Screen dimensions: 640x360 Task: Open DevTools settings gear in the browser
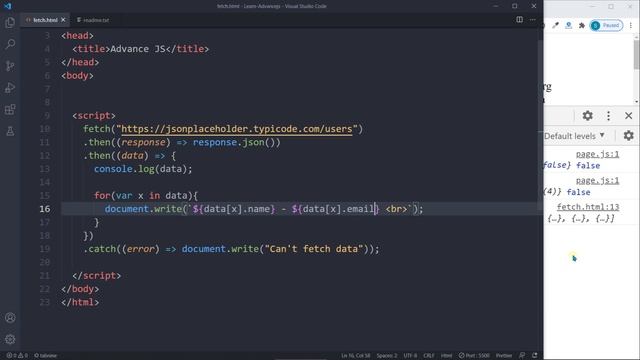tap(587, 116)
